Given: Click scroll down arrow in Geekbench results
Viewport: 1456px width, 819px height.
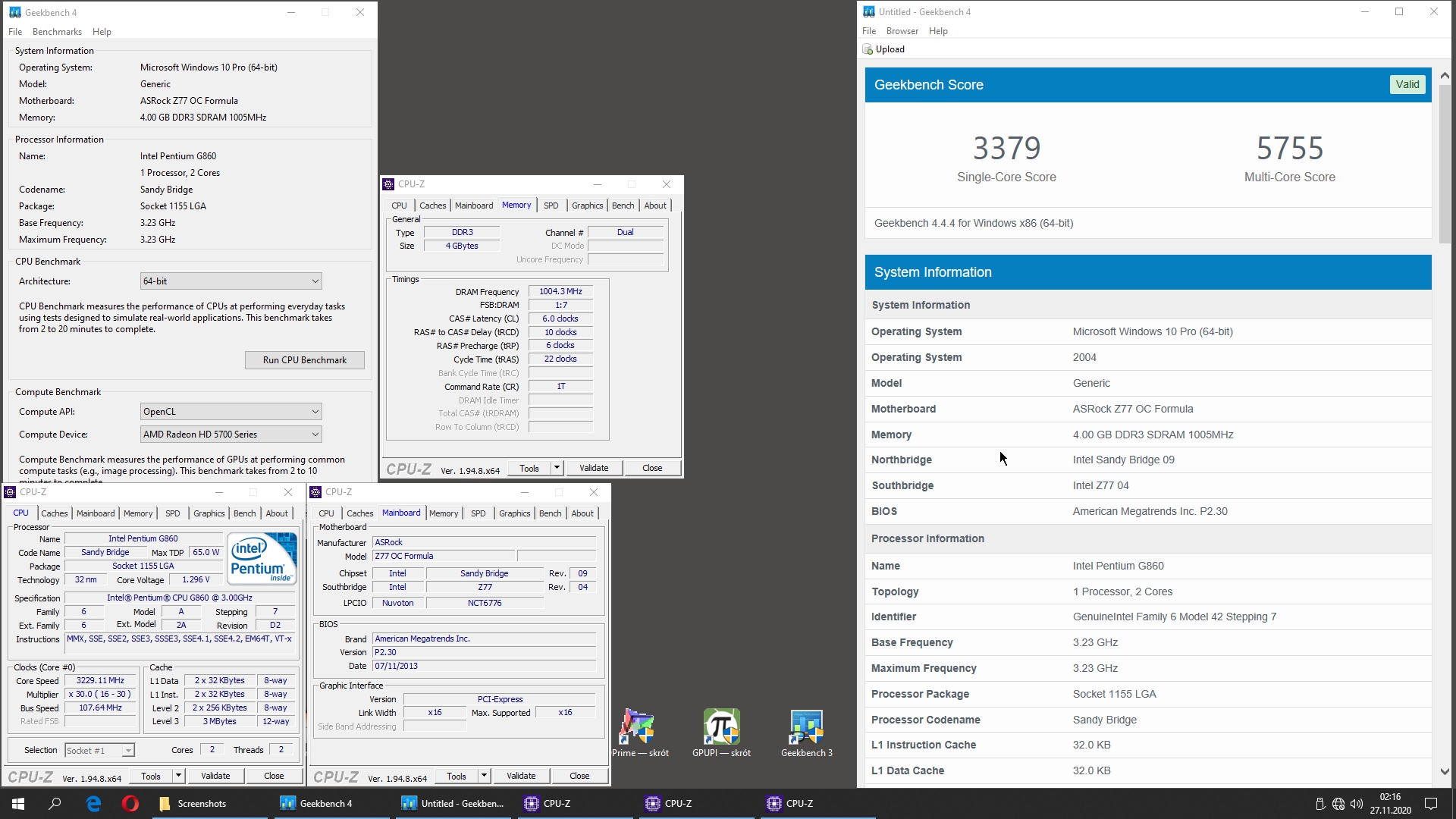Looking at the screenshot, I should coord(1445,771).
